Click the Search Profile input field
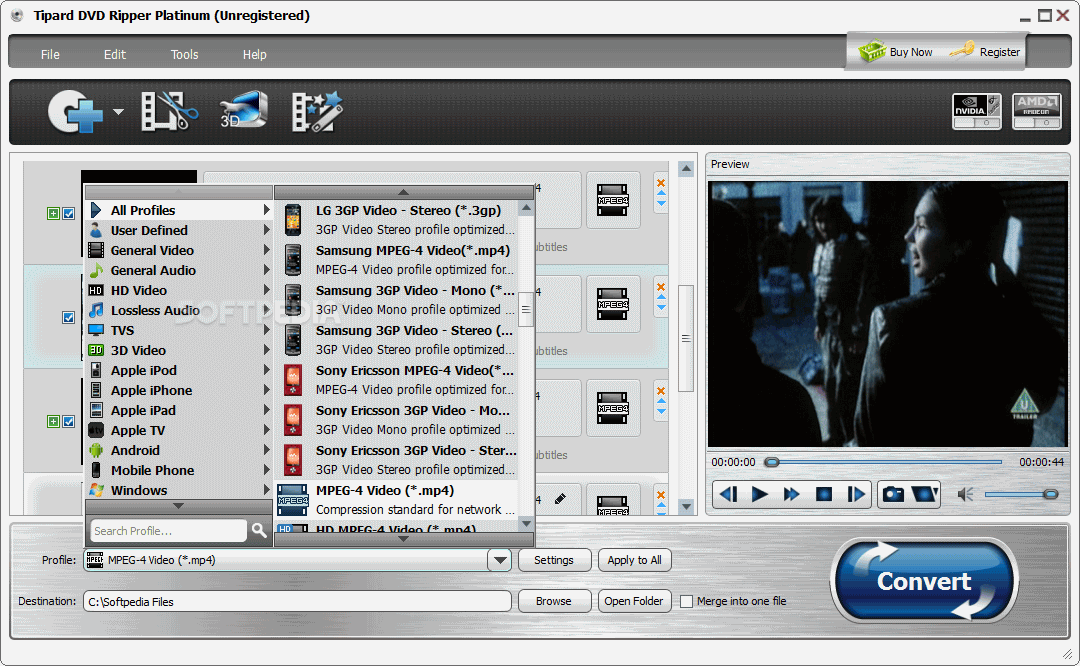The width and height of the screenshot is (1080, 666). [168, 530]
